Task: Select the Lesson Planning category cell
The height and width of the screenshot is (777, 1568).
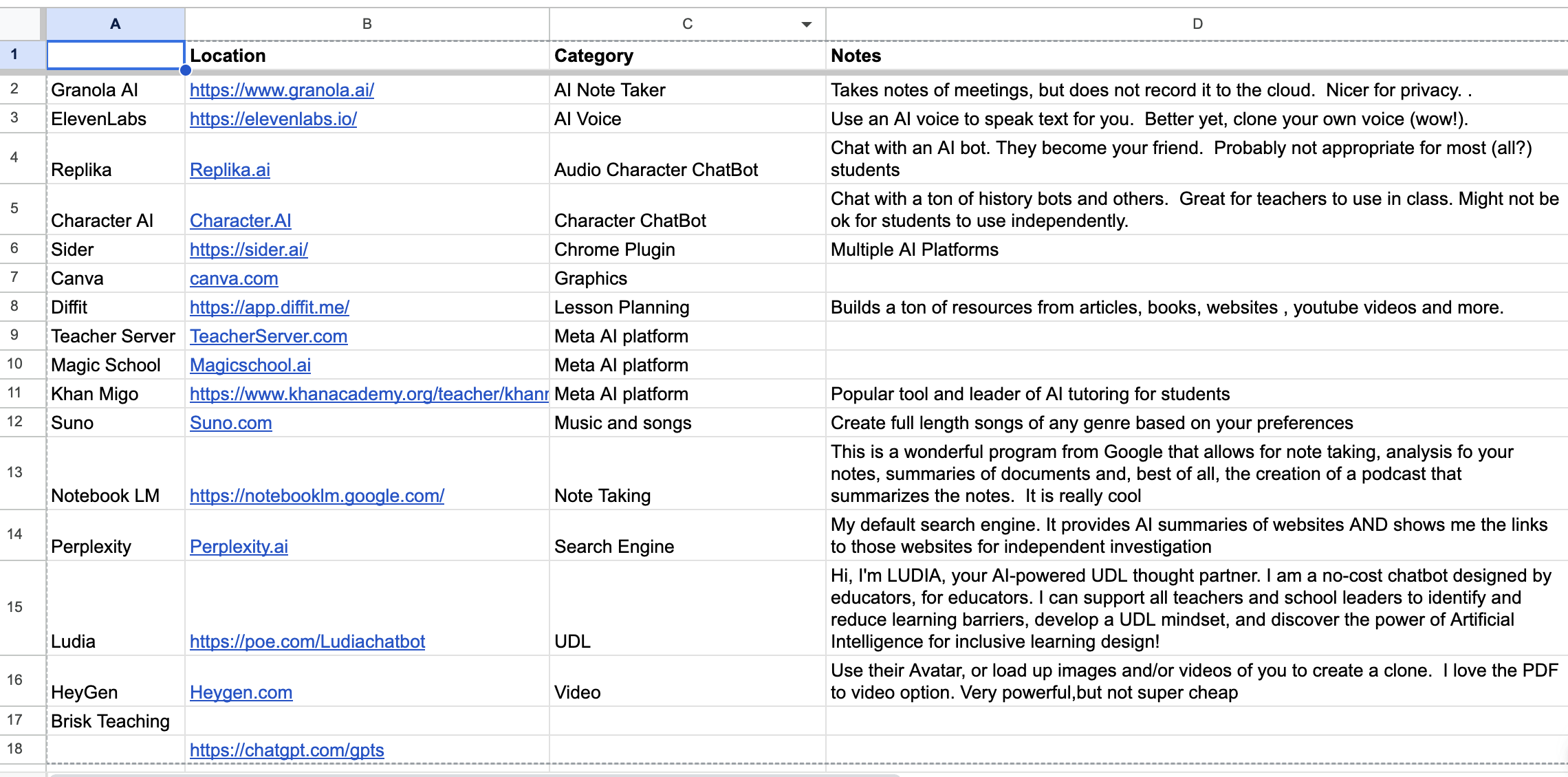Action: pyautogui.click(x=687, y=307)
